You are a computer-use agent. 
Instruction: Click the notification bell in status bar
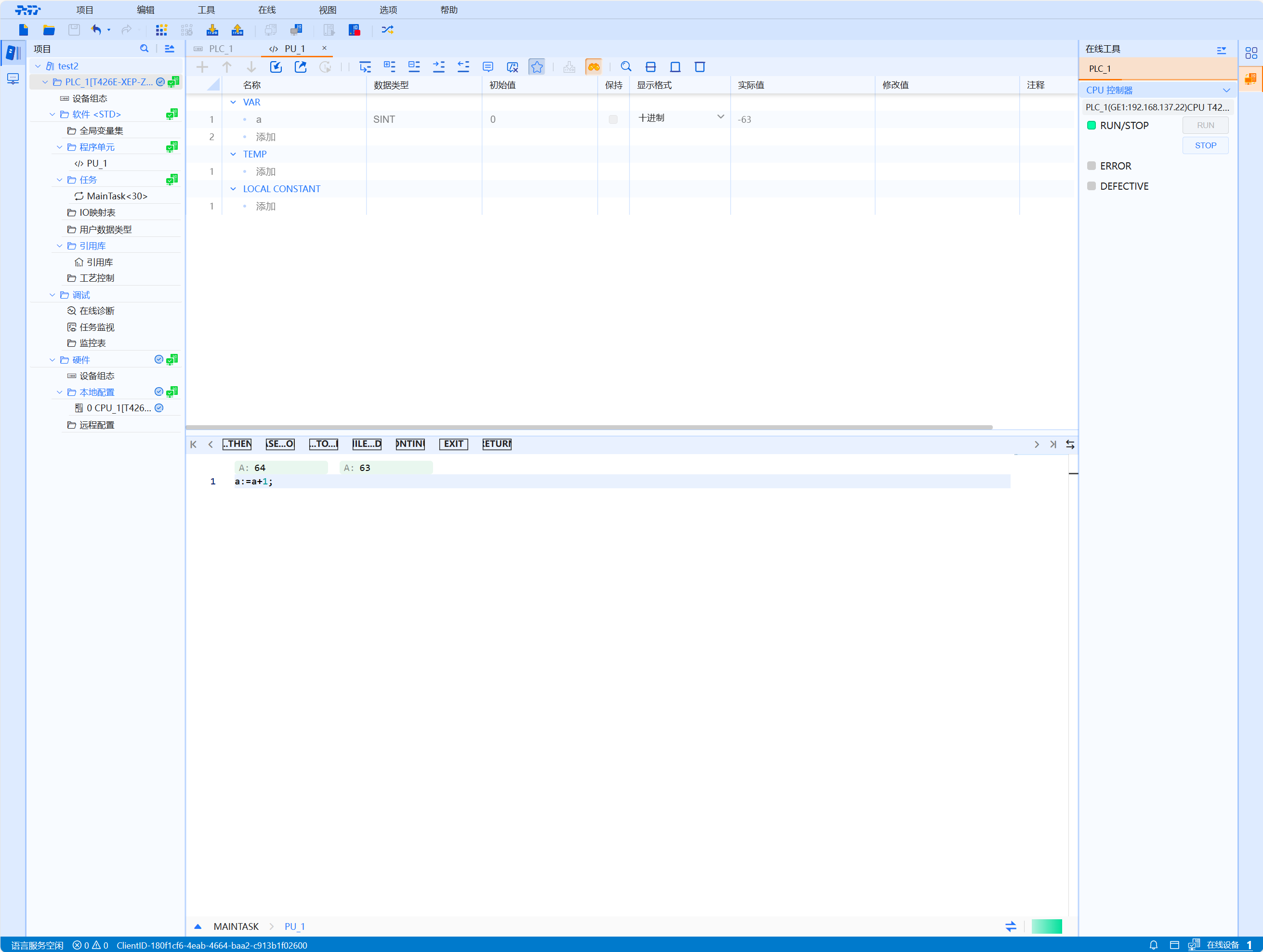[1153, 945]
